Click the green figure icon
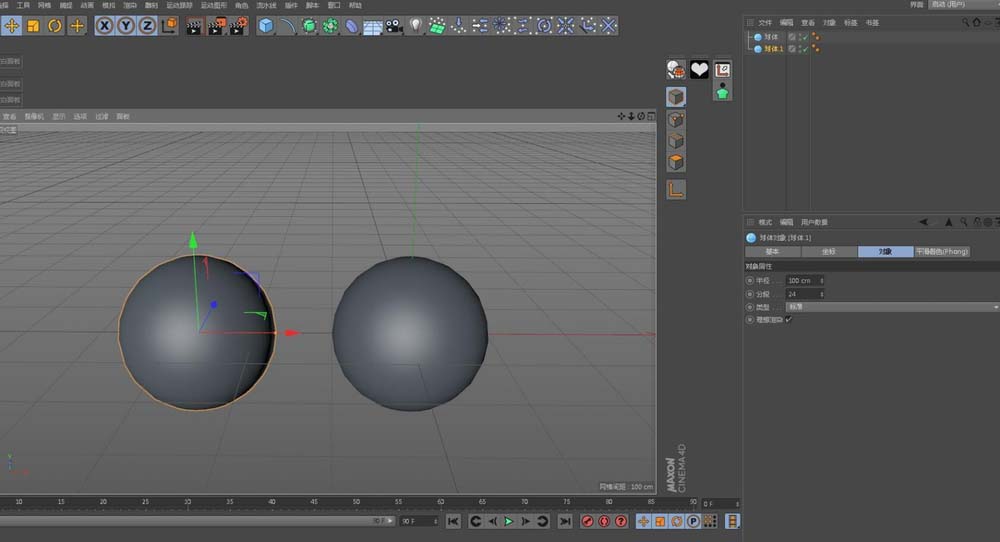This screenshot has width=1000, height=542. click(722, 92)
